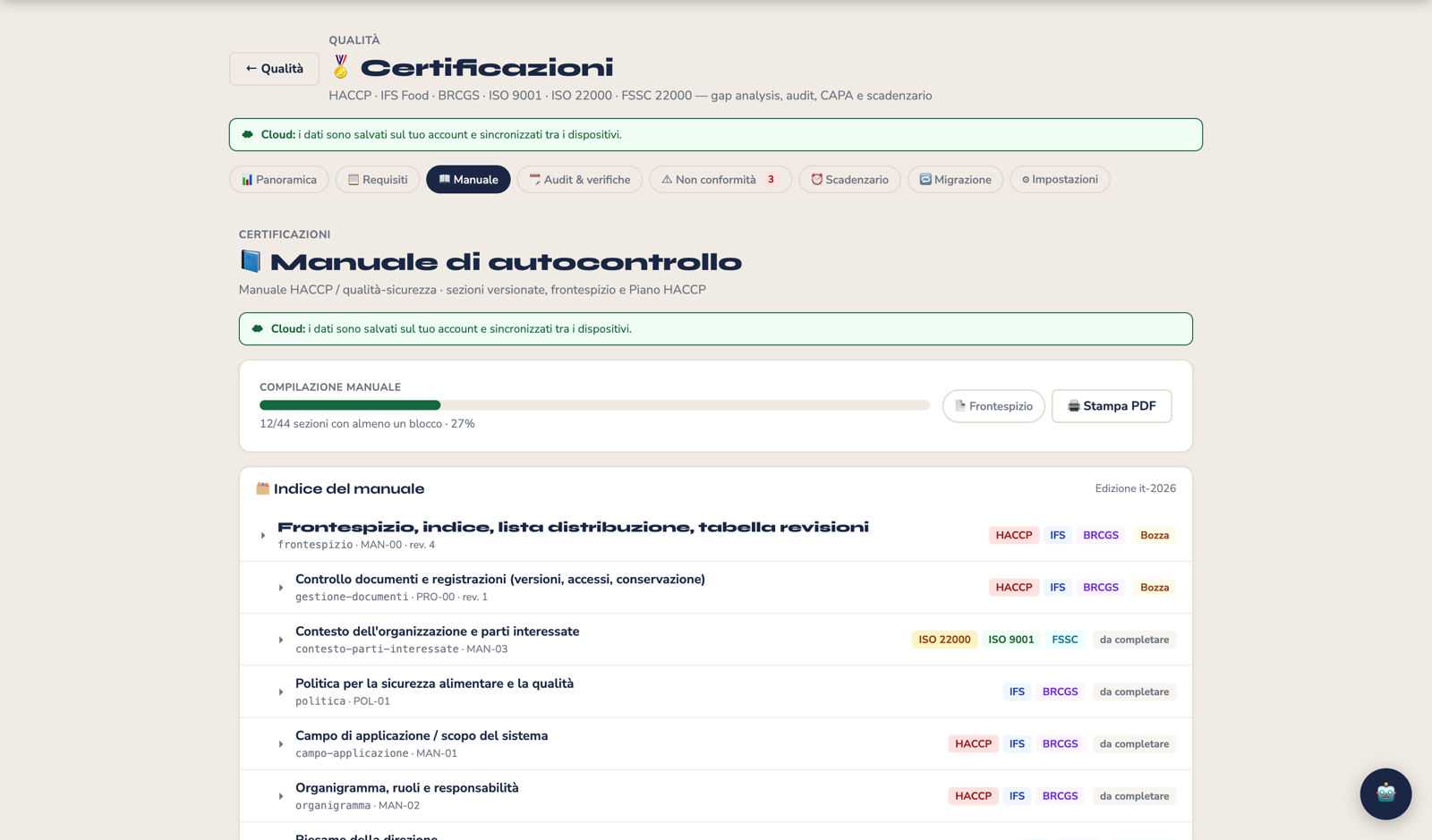Open the Migrazione tab
This screenshot has width=1432, height=840.
tap(956, 180)
